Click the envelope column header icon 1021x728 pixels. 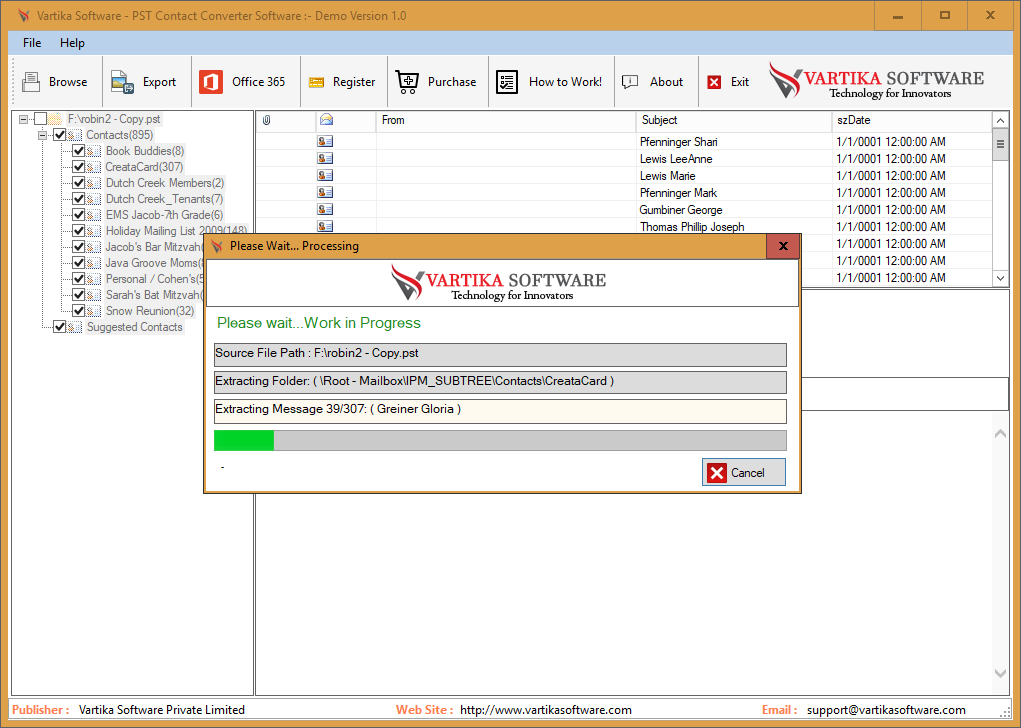(326, 119)
